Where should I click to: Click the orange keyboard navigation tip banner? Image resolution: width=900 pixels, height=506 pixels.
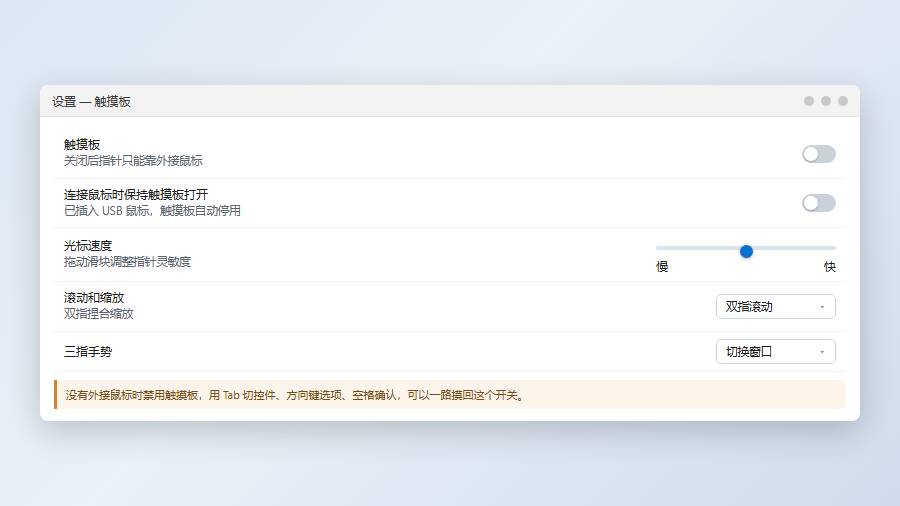click(450, 395)
